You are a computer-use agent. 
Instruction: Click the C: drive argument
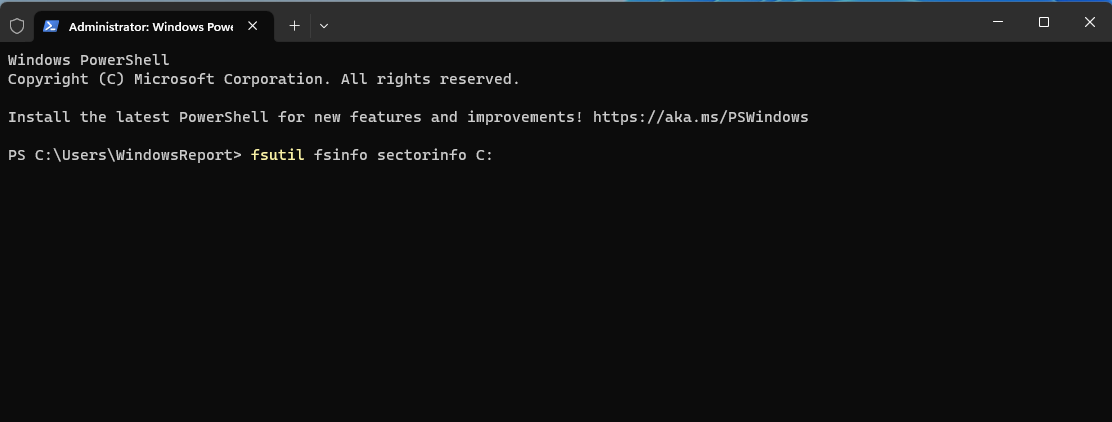tap(484, 155)
